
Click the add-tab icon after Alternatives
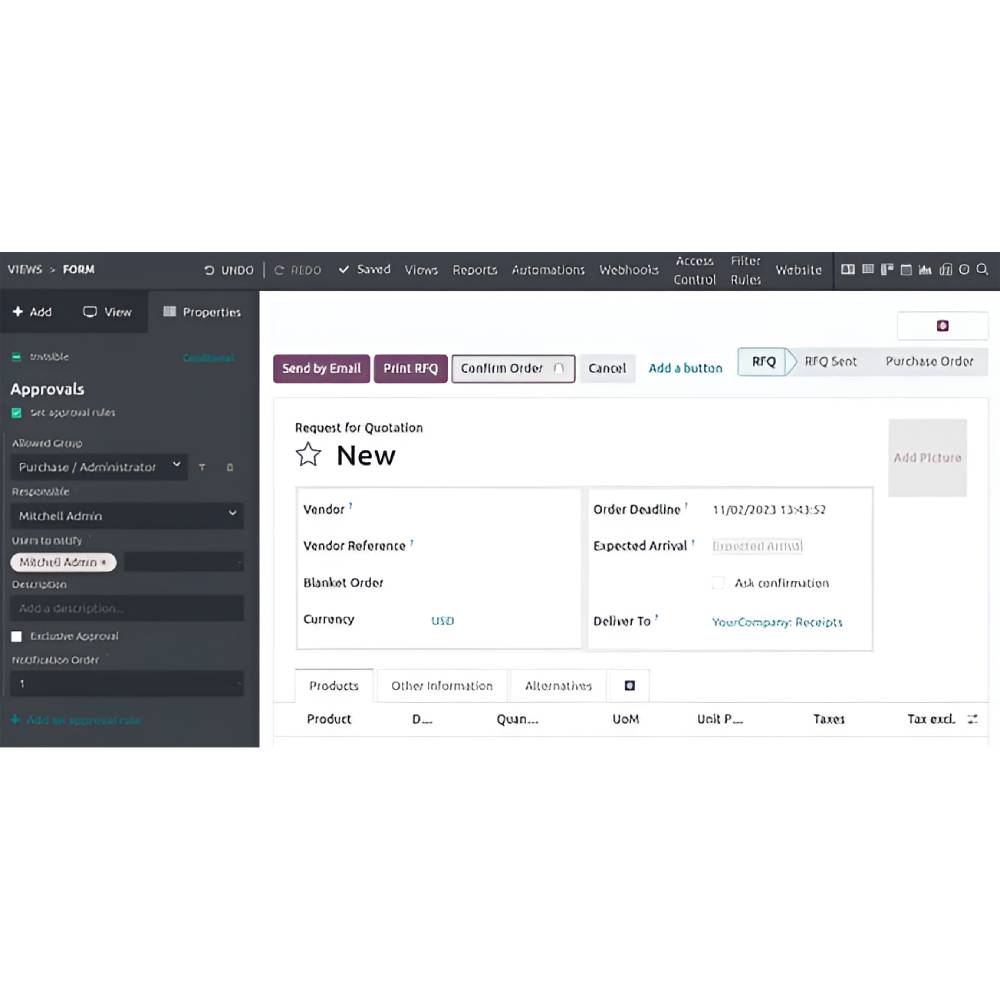click(629, 685)
